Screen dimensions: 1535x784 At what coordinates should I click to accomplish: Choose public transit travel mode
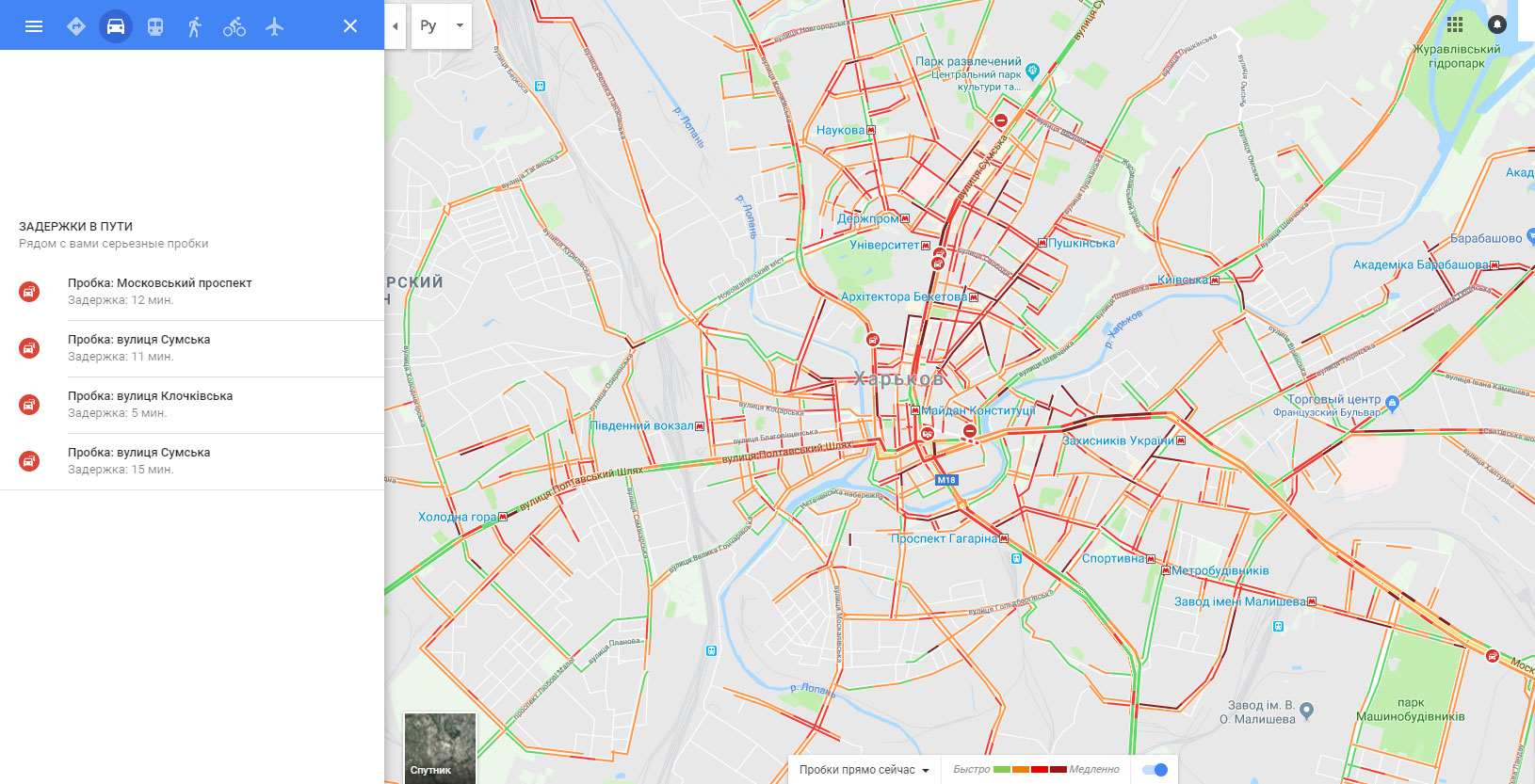(x=155, y=26)
